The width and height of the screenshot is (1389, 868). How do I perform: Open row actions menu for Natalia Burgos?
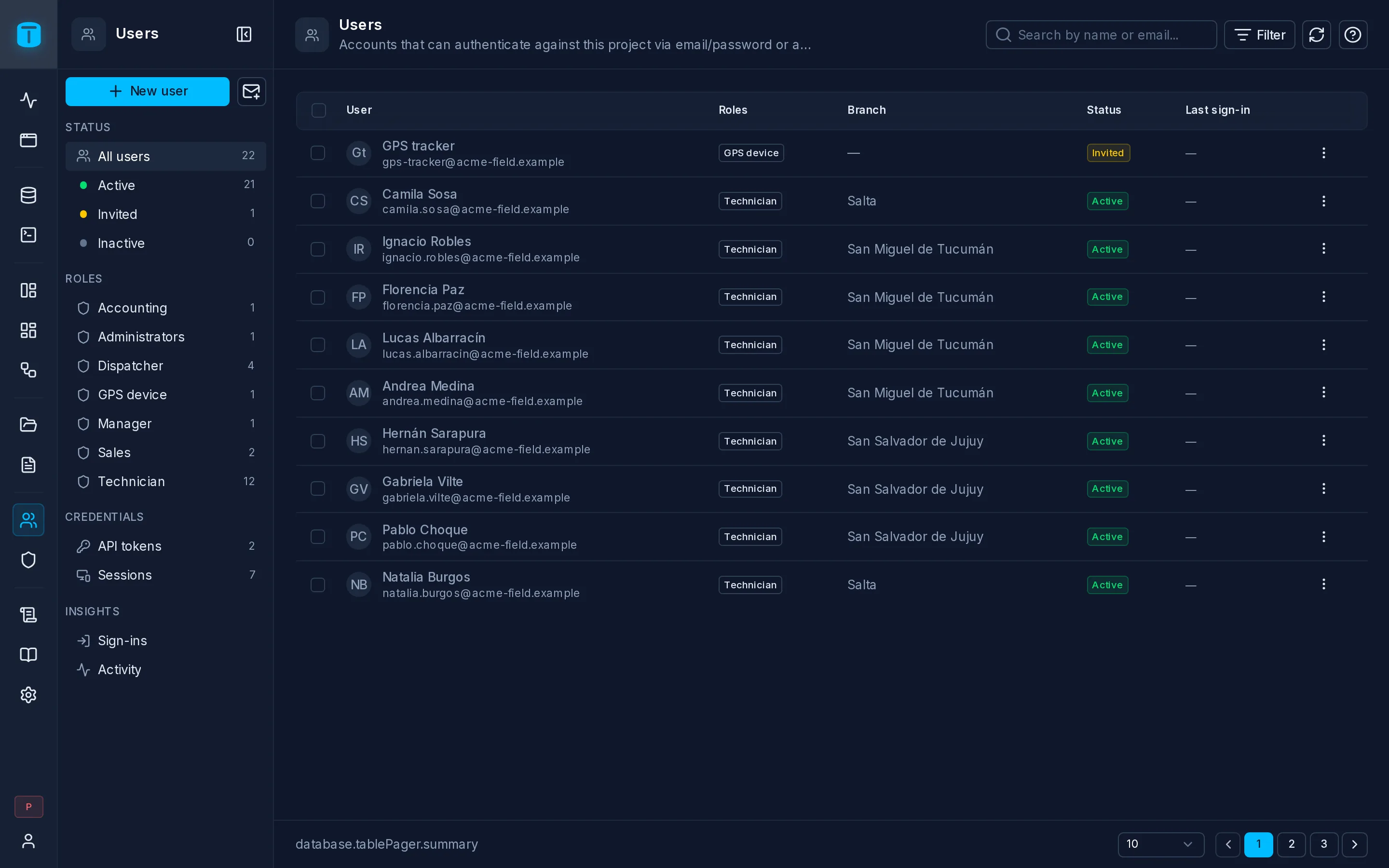tap(1323, 584)
